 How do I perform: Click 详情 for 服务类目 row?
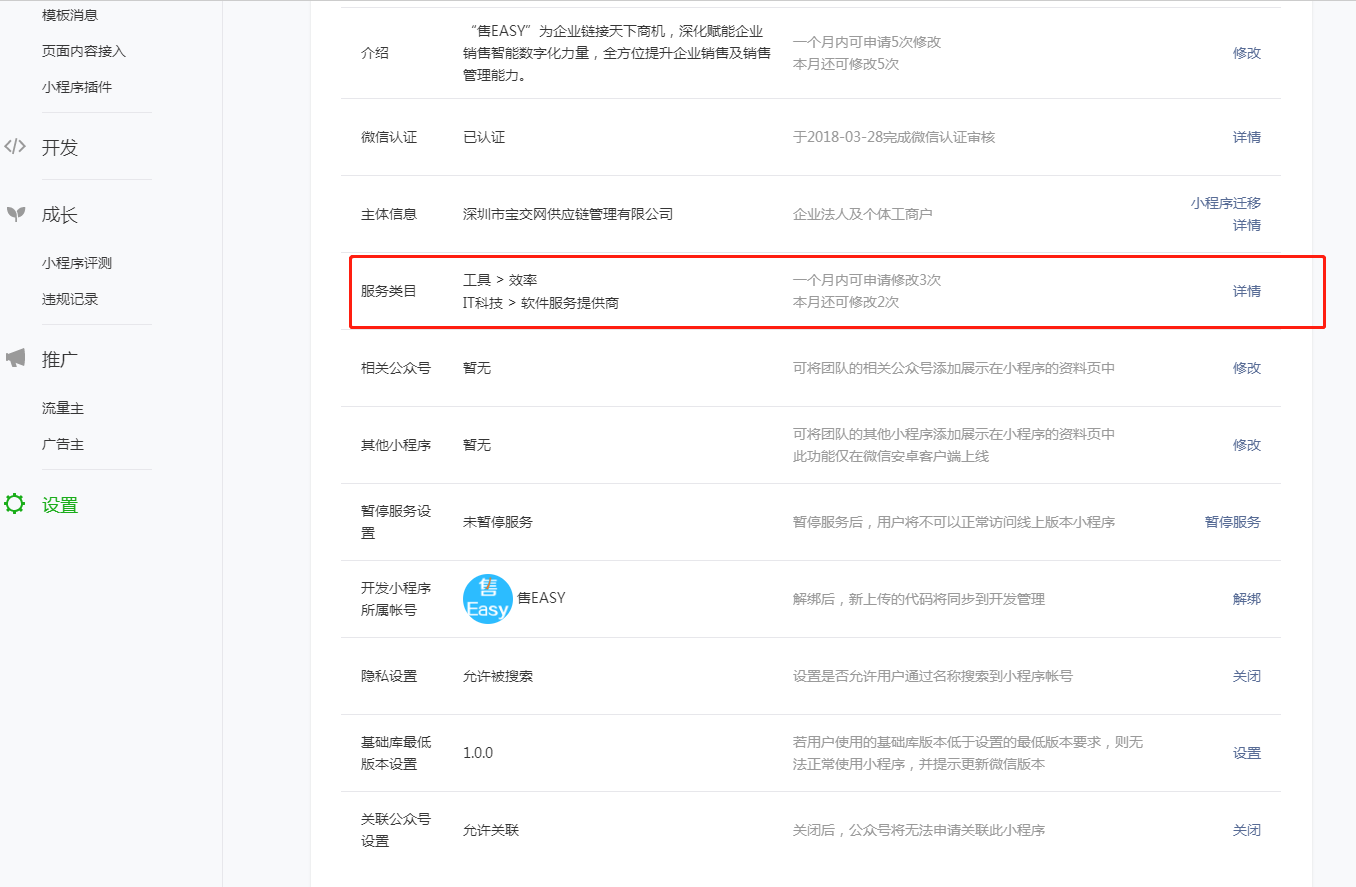coord(1247,291)
